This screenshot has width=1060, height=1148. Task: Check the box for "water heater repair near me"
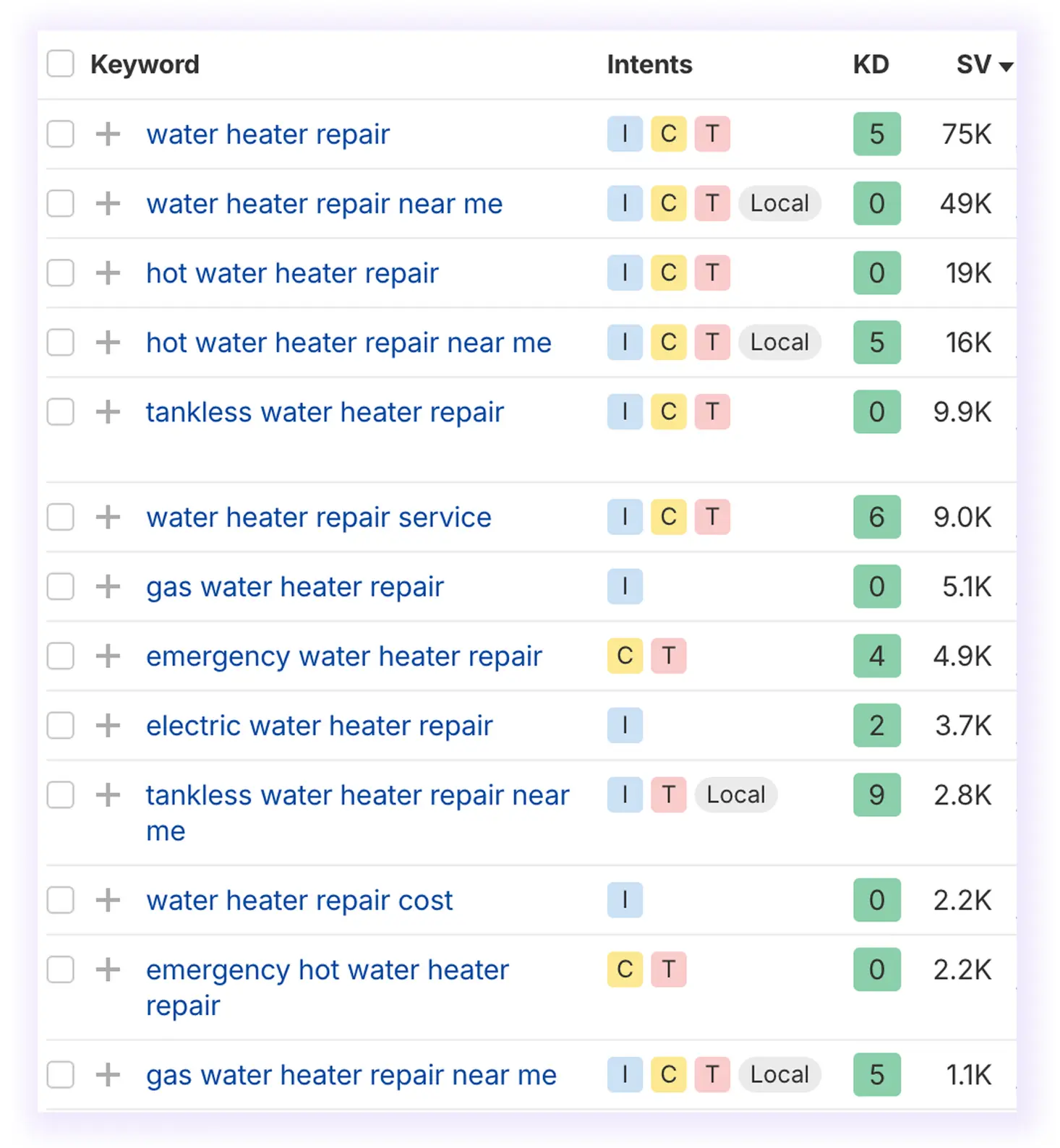tap(60, 204)
